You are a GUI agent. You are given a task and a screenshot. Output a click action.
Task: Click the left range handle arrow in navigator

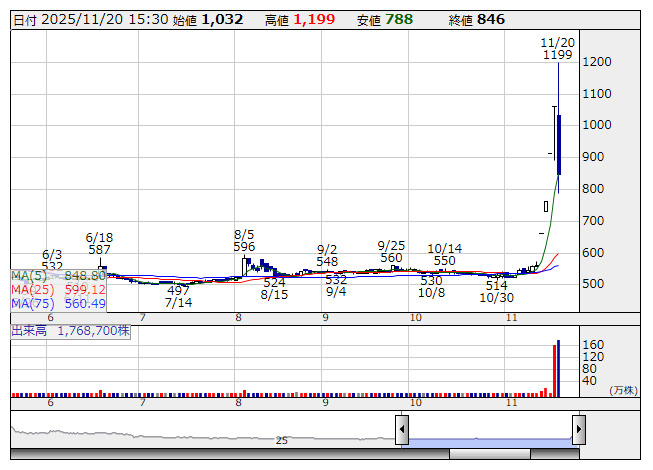pos(402,430)
